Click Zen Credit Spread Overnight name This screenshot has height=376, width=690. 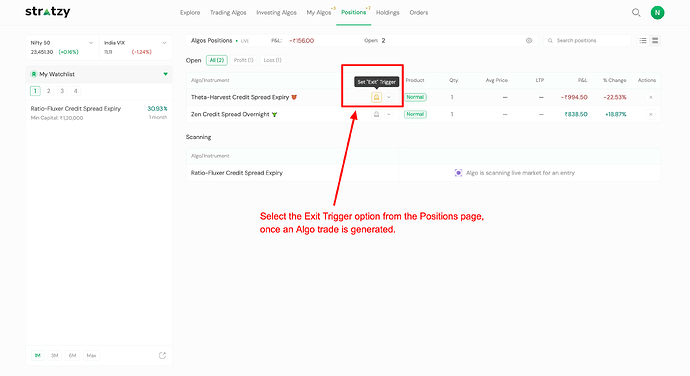click(x=230, y=114)
